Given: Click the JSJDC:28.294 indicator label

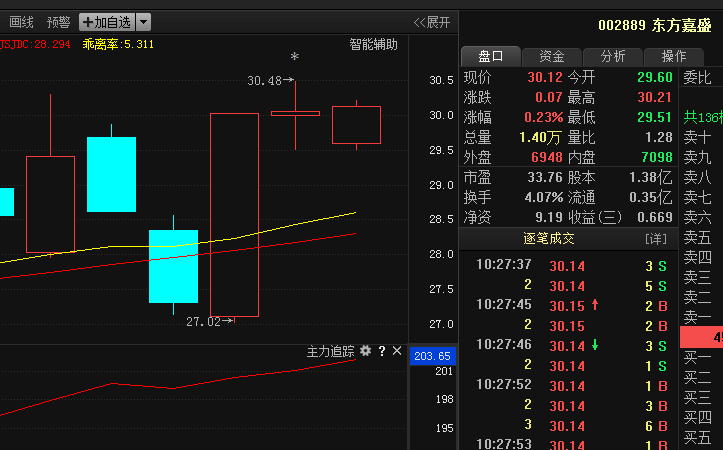Looking at the screenshot, I should pos(35,44).
